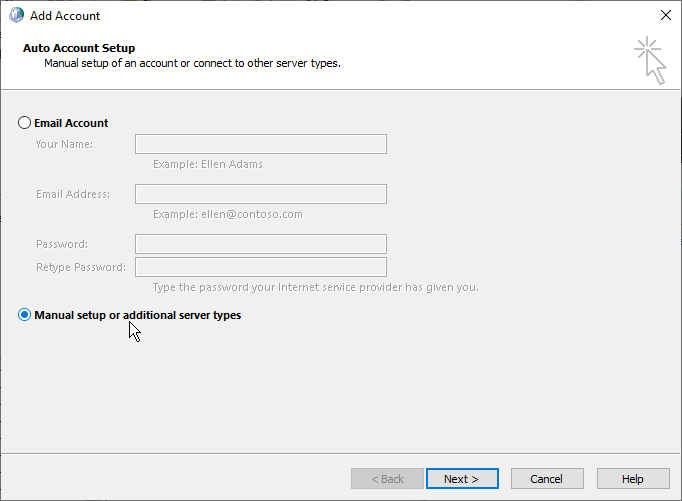Viewport: 682px width, 501px height.
Task: Click inside the Your Name text field
Action: [261, 144]
